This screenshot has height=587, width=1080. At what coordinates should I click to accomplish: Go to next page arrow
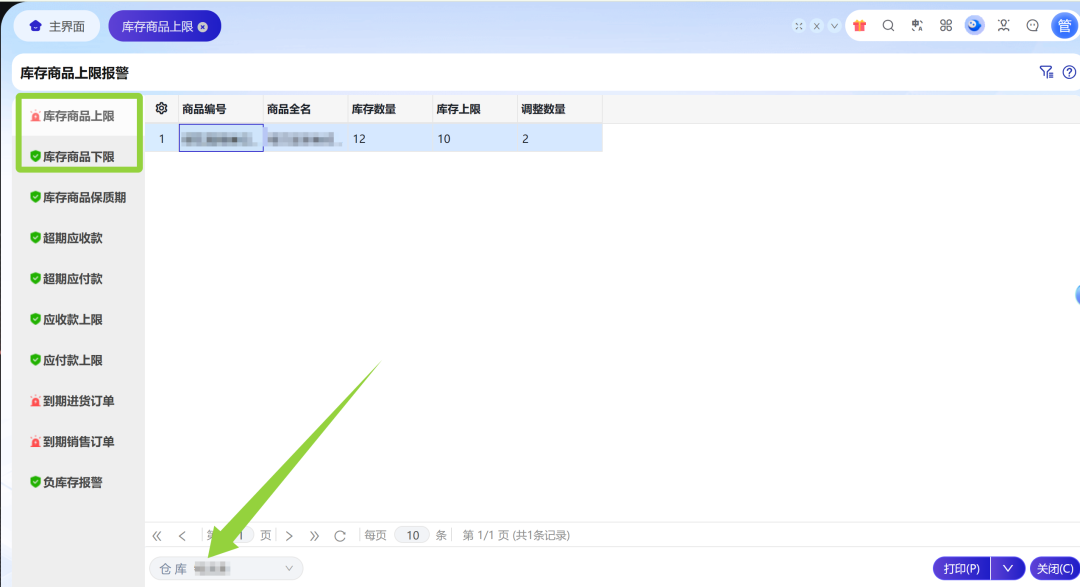tap(289, 536)
